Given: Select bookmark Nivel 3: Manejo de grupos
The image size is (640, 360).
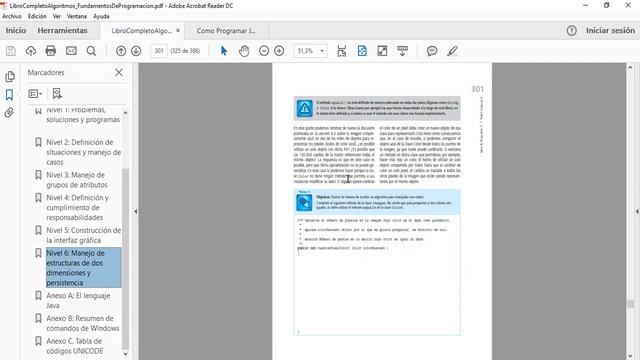Looking at the screenshot, I should 77,180.
